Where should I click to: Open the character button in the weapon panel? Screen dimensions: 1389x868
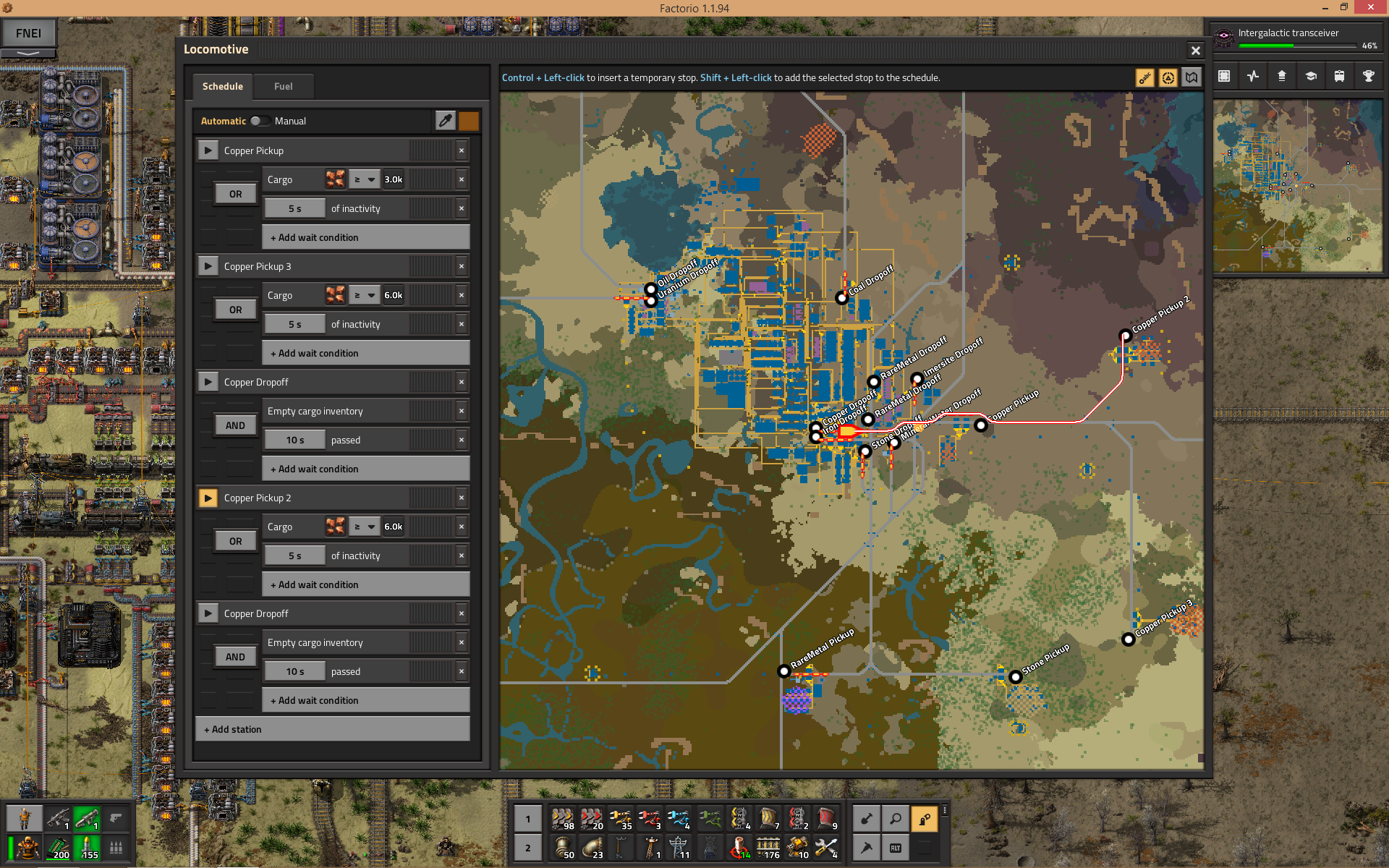coord(25,818)
